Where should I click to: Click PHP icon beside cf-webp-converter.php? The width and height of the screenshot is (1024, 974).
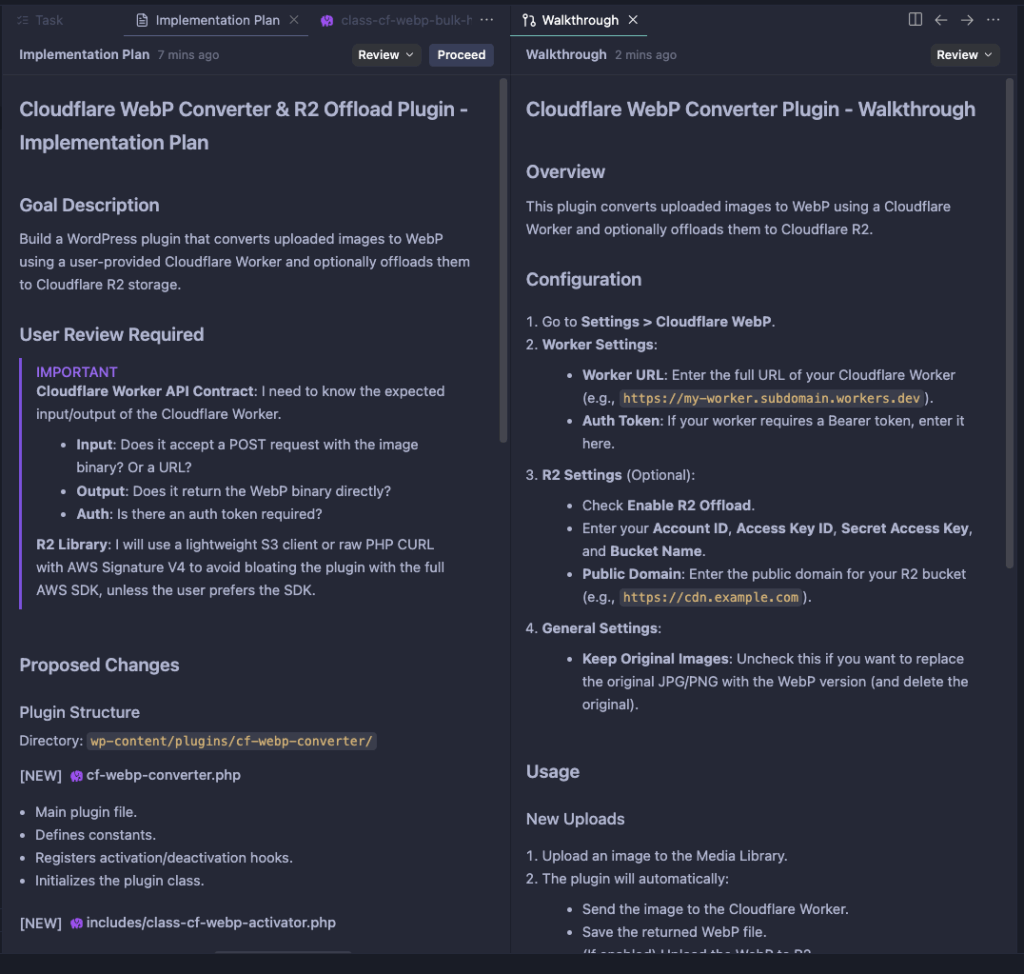pyautogui.click(x=76, y=776)
